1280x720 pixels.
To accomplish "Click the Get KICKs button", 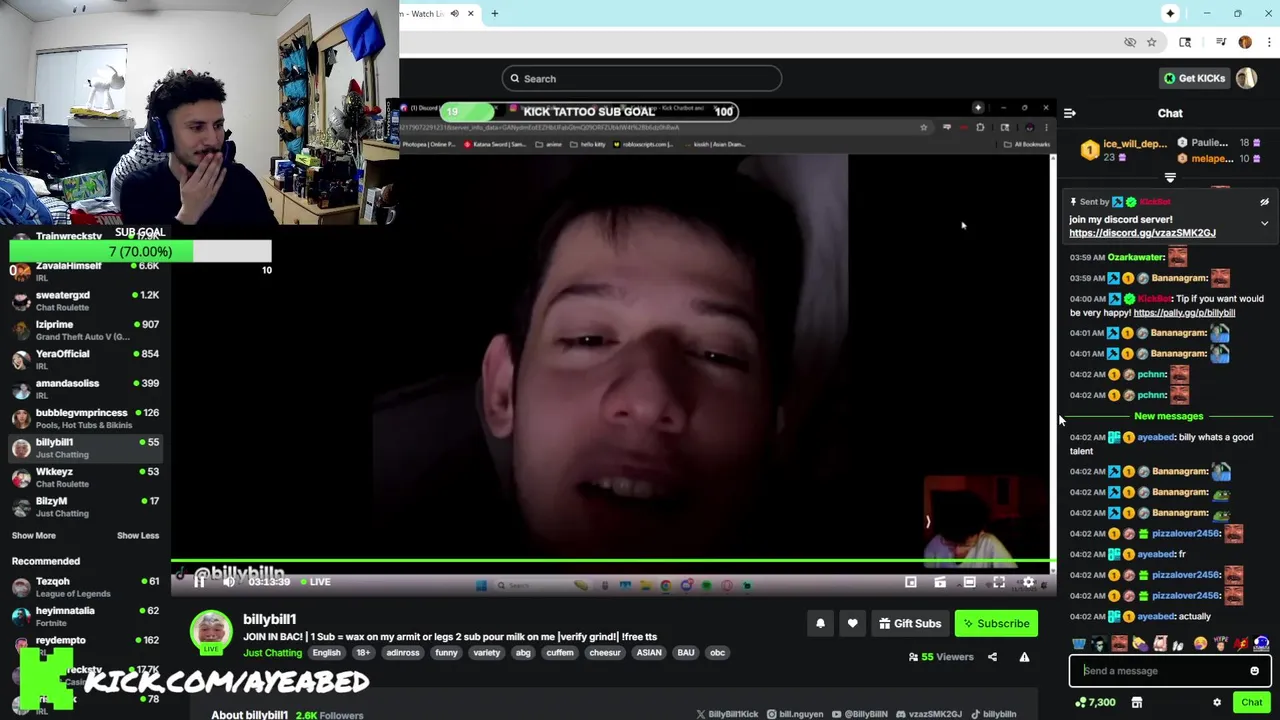I will click(1194, 78).
